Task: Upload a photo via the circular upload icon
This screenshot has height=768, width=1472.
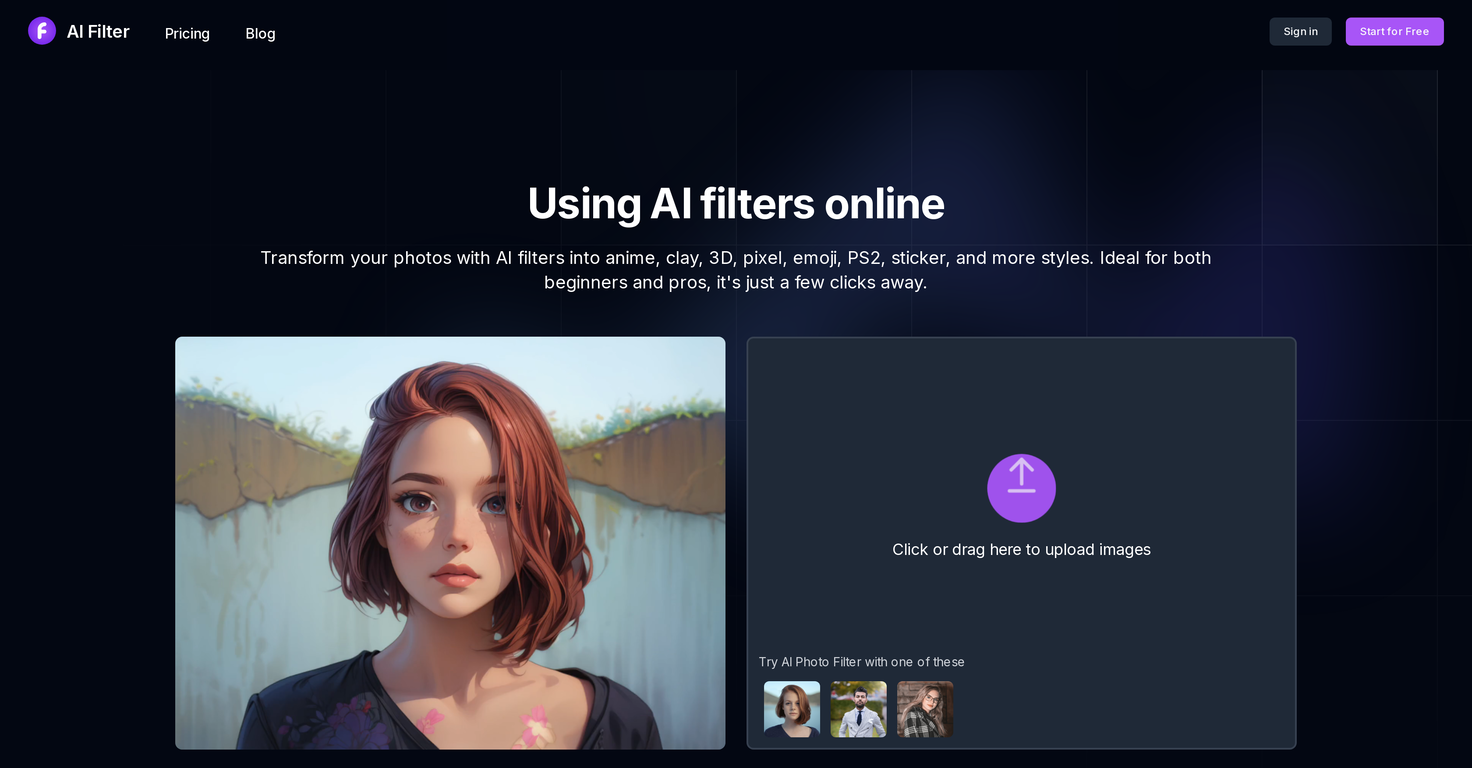Action: (x=1021, y=488)
